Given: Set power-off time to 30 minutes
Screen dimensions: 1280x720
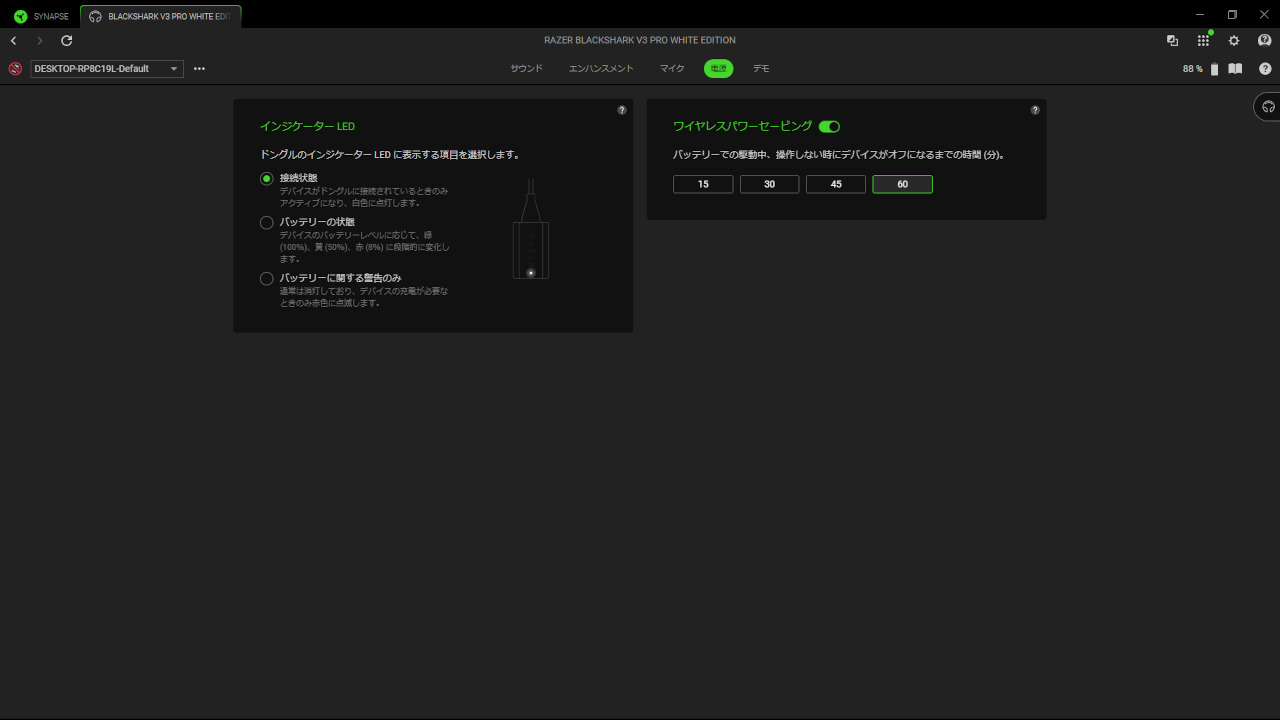Looking at the screenshot, I should [x=770, y=184].
